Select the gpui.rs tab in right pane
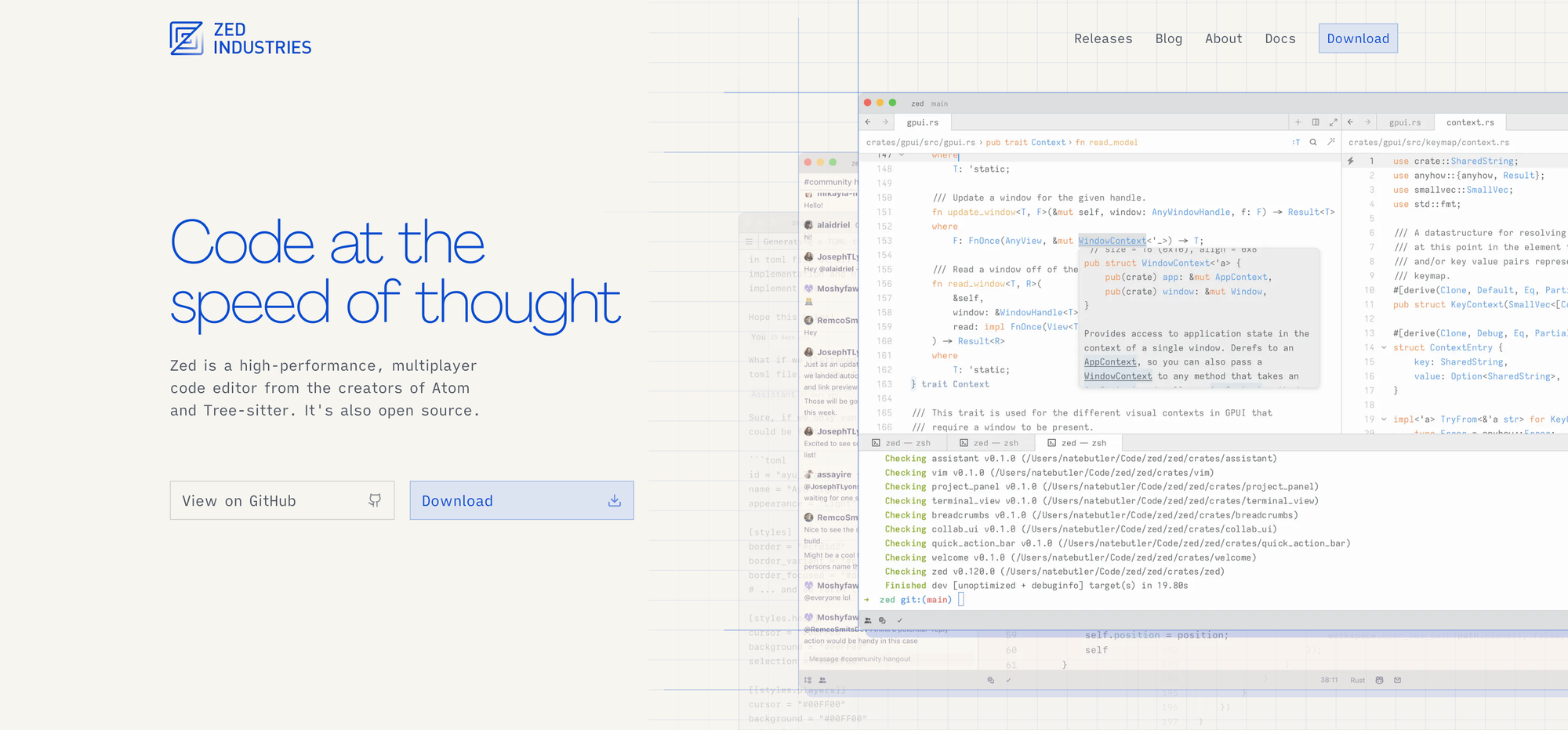This screenshot has height=730, width=1568. [x=1405, y=122]
